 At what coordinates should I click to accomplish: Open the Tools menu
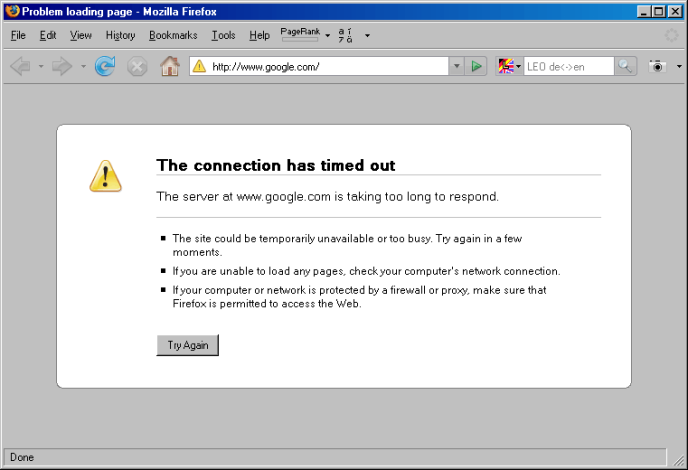[x=223, y=36]
